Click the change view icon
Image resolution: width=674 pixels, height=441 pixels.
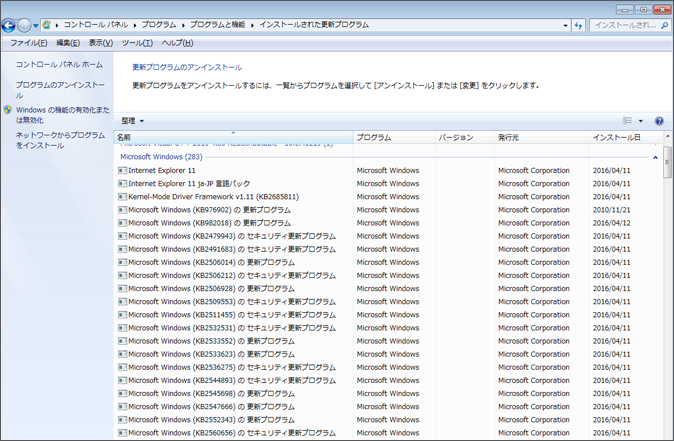coord(627,121)
